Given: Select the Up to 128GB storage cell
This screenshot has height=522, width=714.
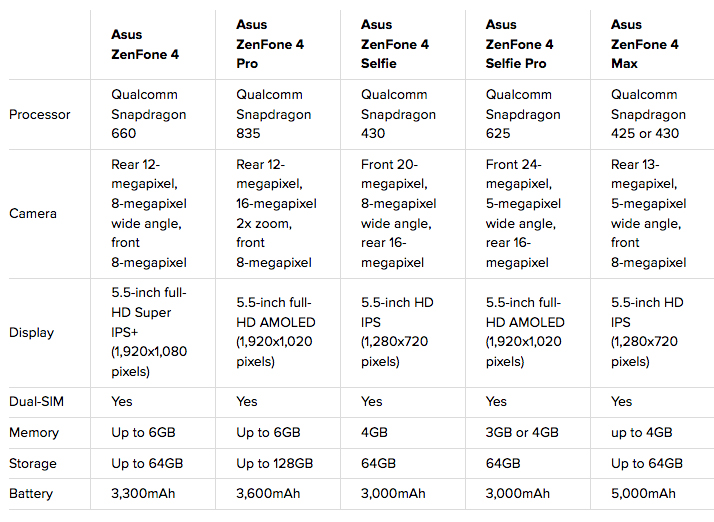Looking at the screenshot, I should coord(275,463).
